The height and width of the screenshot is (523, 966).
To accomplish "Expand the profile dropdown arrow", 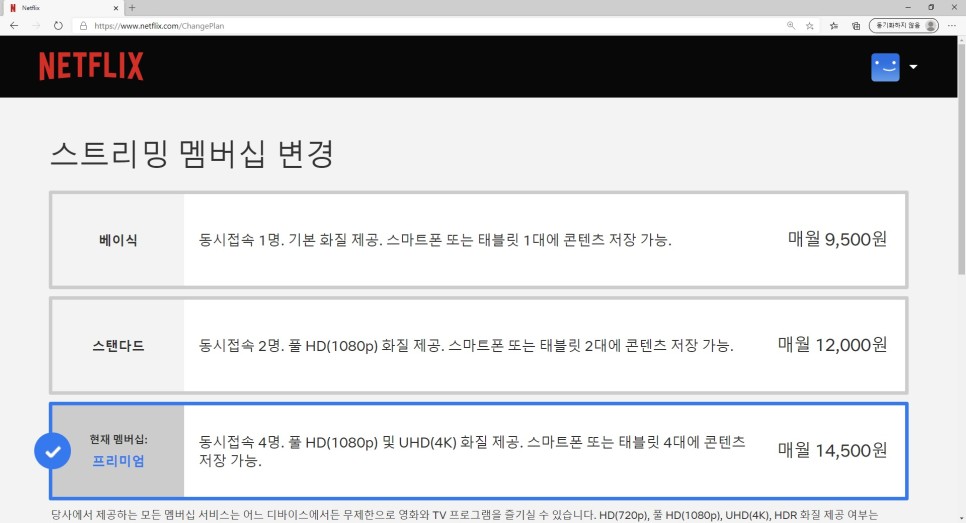I will pyautogui.click(x=913, y=67).
